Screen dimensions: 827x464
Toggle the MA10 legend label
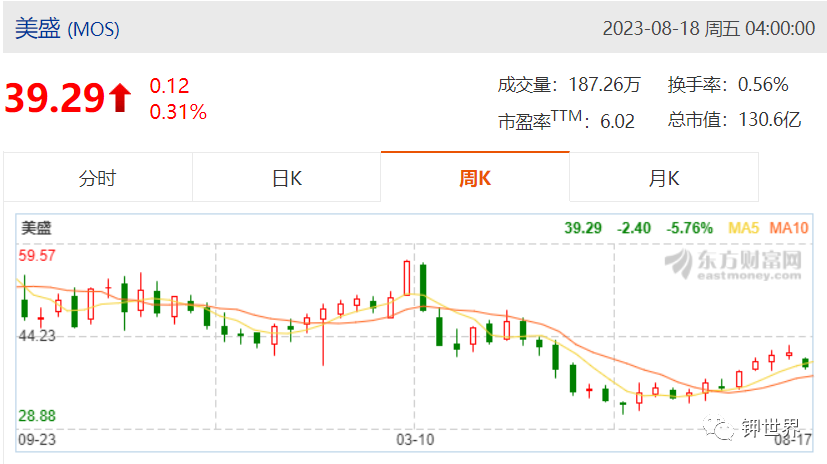point(788,228)
